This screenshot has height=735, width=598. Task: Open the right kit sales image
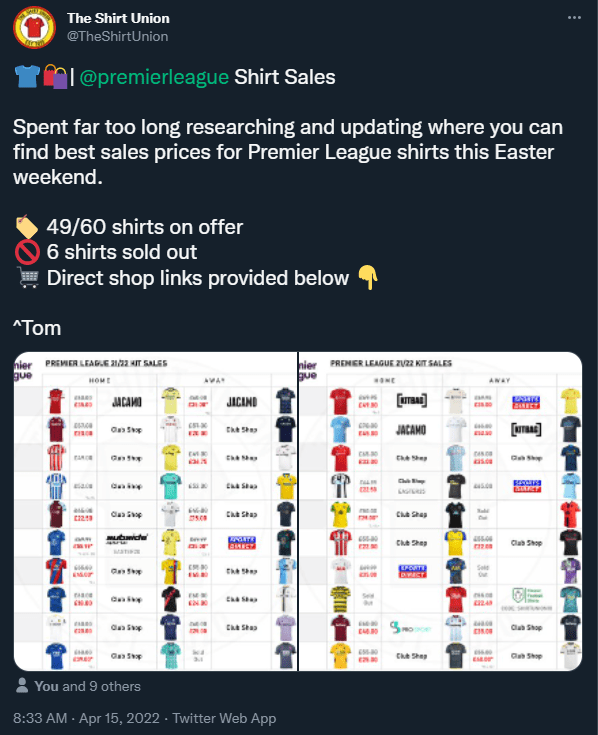pyautogui.click(x=441, y=511)
